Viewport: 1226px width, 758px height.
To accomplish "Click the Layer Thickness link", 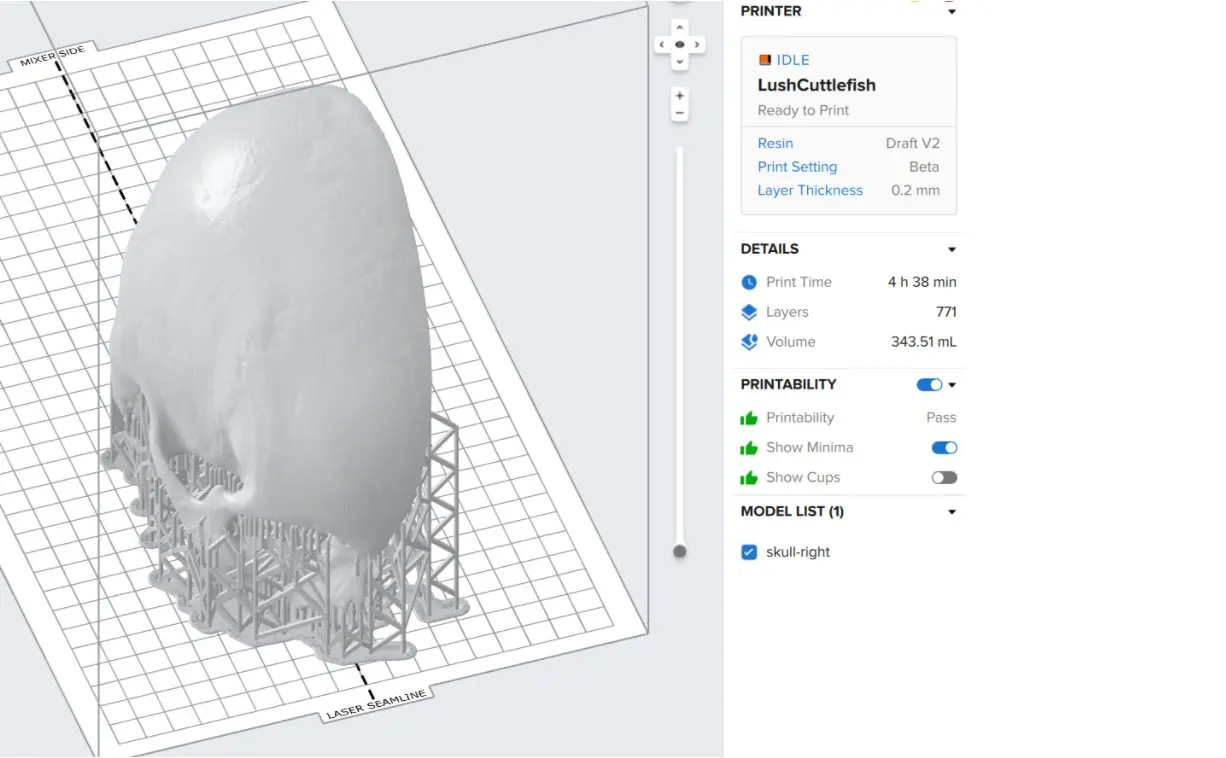I will click(810, 191).
